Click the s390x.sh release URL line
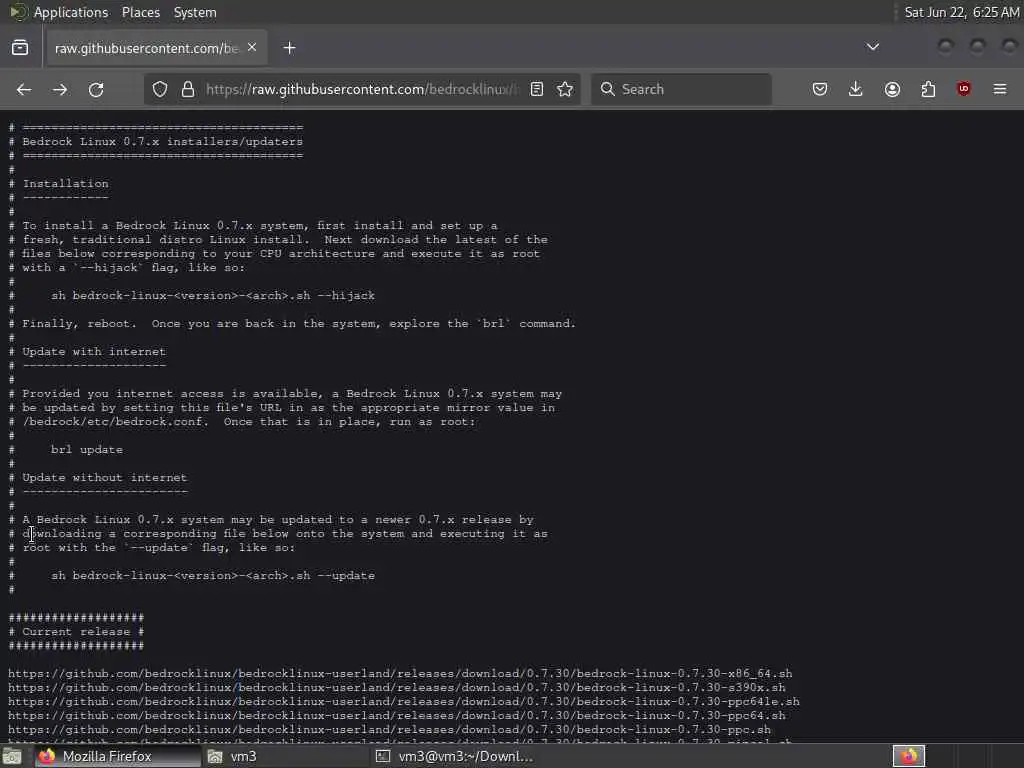Screen dimensions: 1024x768 click(396, 688)
